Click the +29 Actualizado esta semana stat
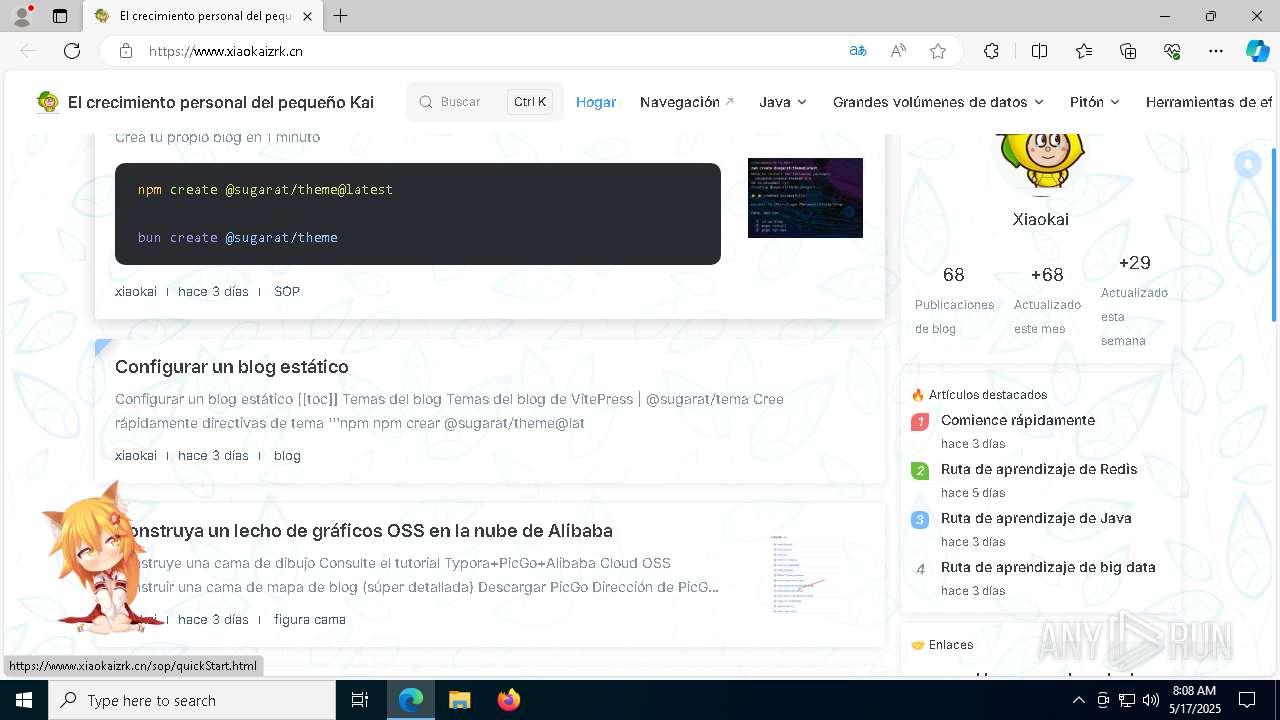1280x720 pixels. pyautogui.click(x=1134, y=301)
